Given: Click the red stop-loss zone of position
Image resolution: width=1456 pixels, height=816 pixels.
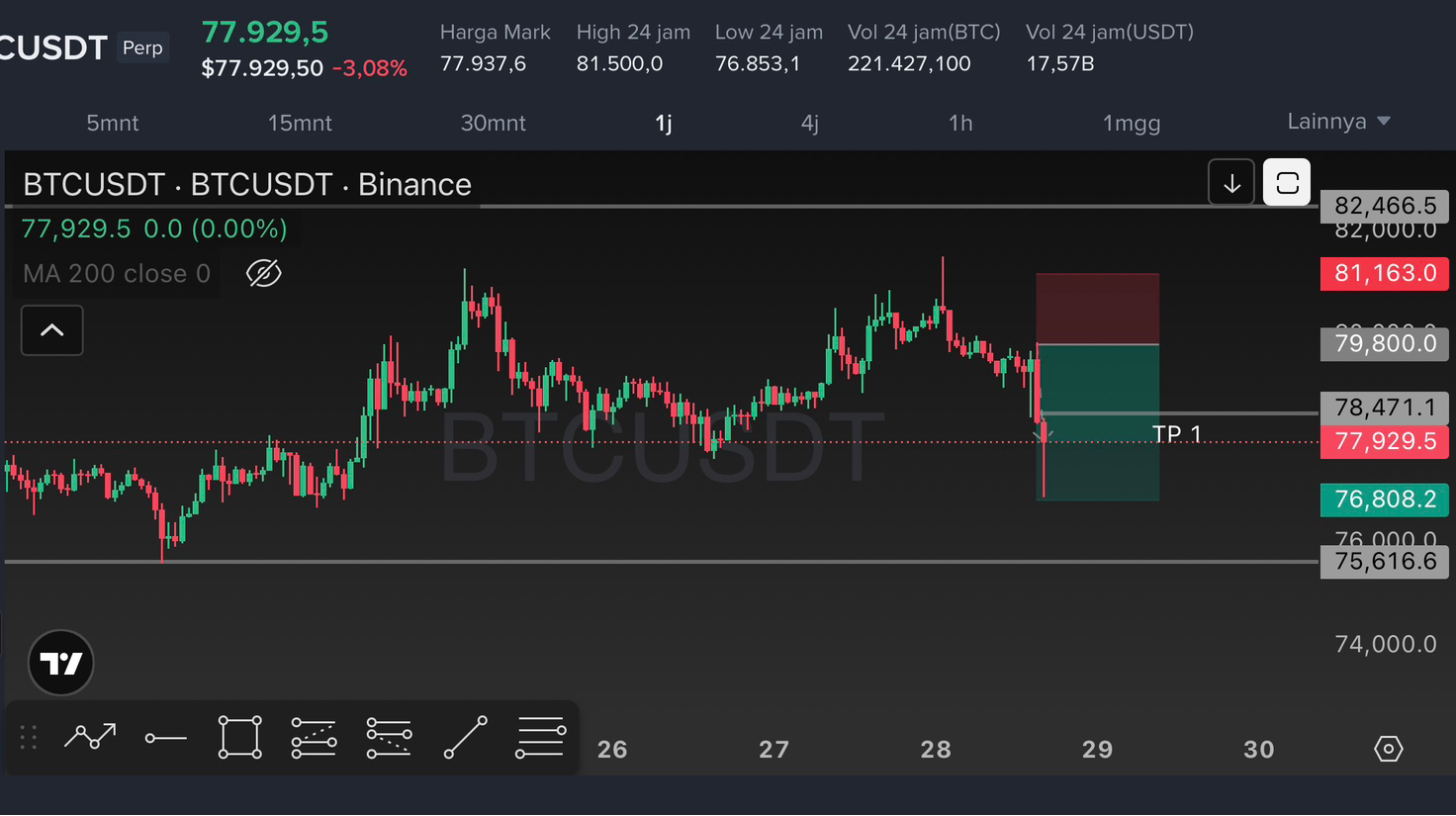Looking at the screenshot, I should pyautogui.click(x=1097, y=309).
